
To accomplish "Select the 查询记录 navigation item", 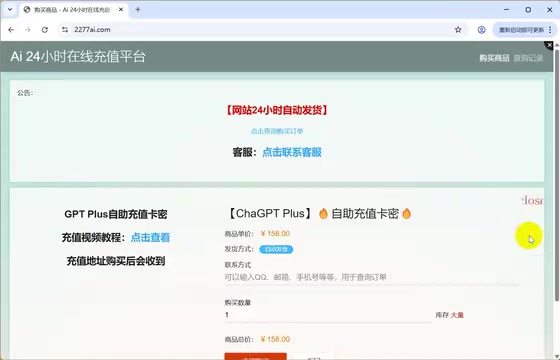I will (x=528, y=58).
